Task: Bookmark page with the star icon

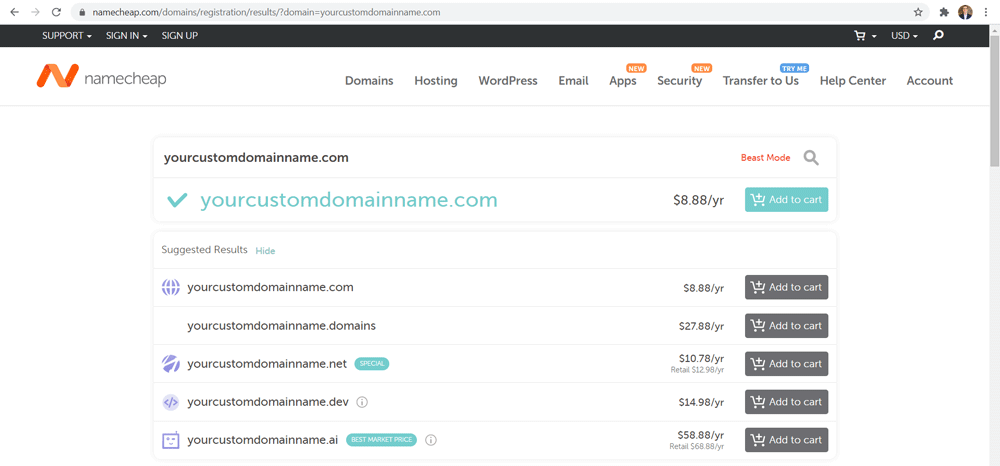Action: click(x=918, y=12)
